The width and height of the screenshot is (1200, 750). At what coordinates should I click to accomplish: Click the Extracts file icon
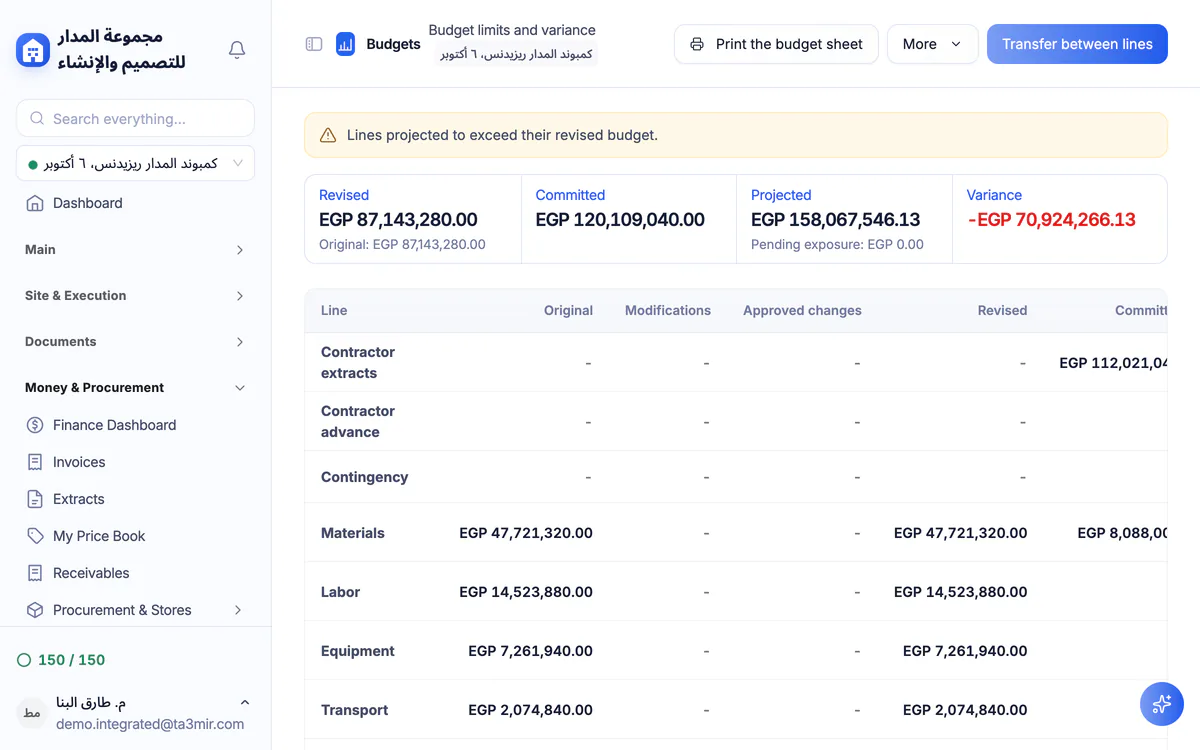point(35,499)
